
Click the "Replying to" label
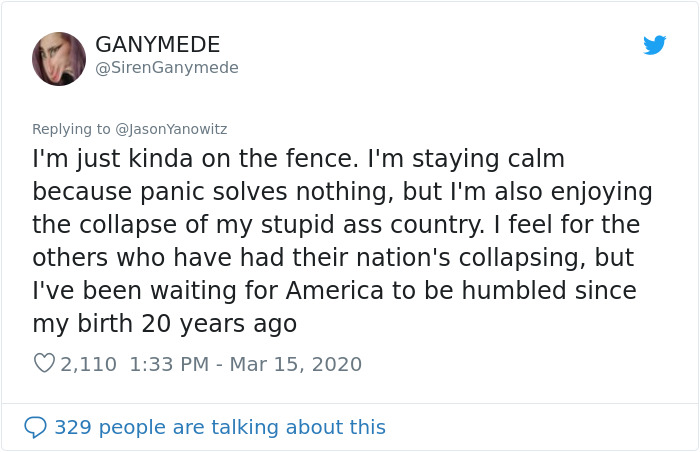pos(72,129)
